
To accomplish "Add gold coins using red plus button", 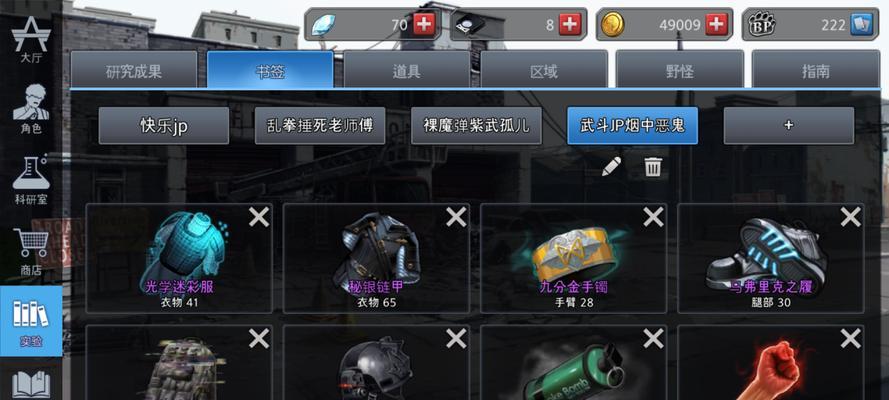I will 717,24.
